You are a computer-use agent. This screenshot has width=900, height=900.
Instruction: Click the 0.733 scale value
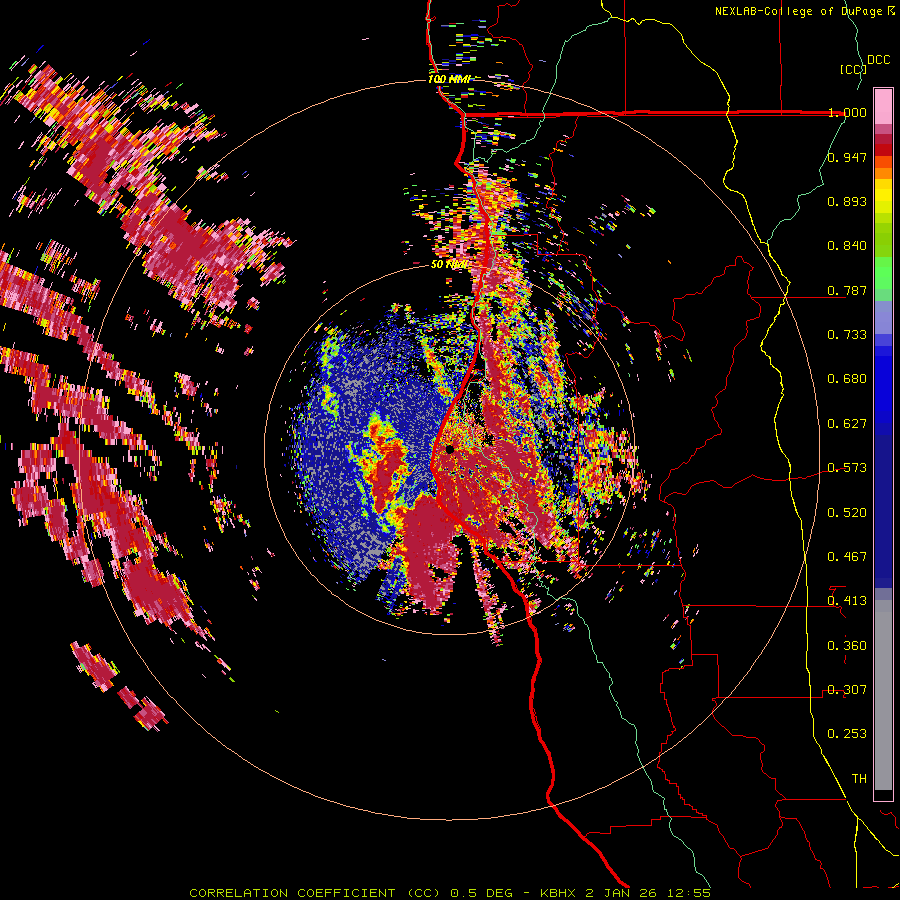coord(847,335)
